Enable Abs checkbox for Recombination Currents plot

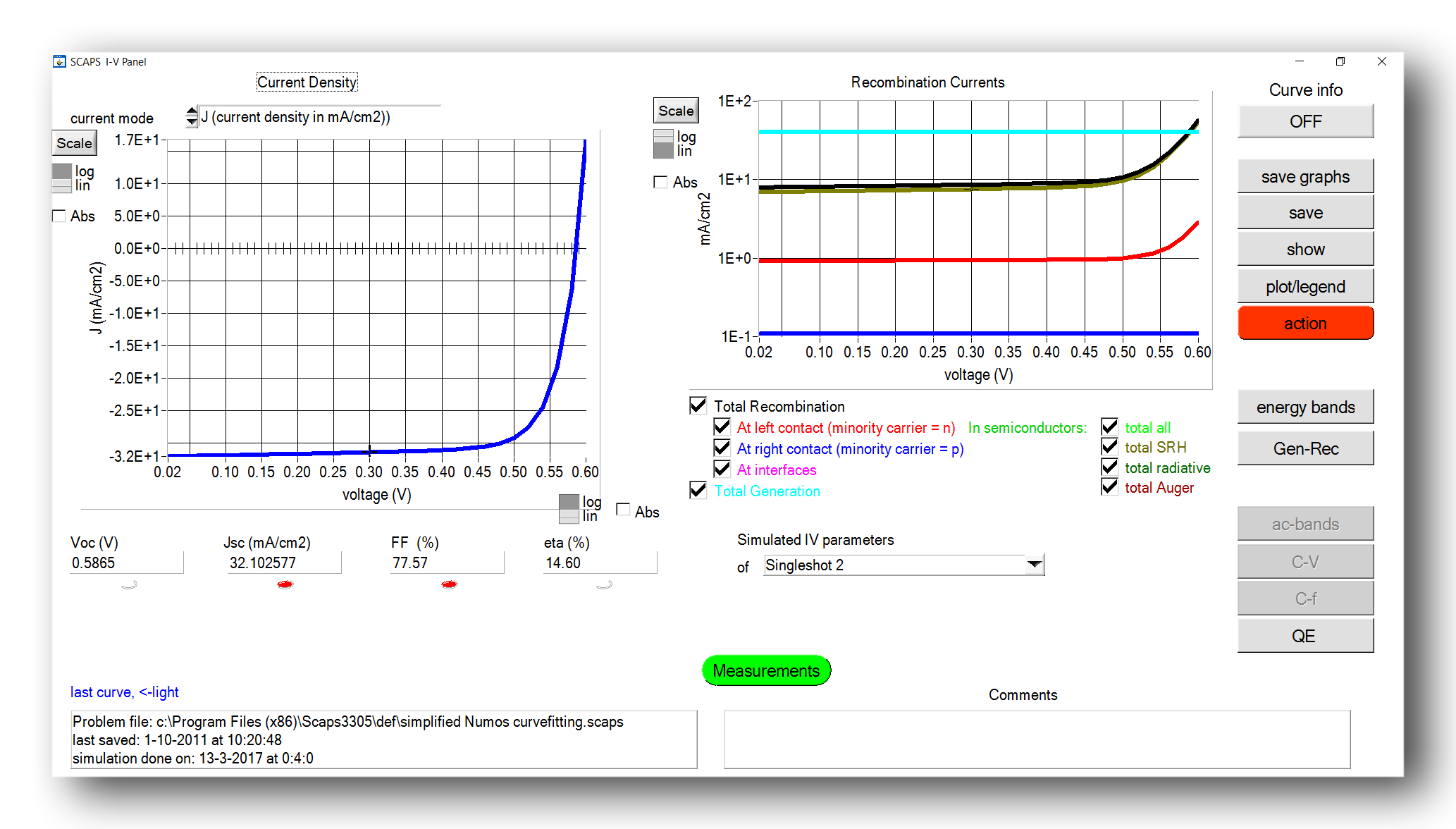[x=660, y=183]
